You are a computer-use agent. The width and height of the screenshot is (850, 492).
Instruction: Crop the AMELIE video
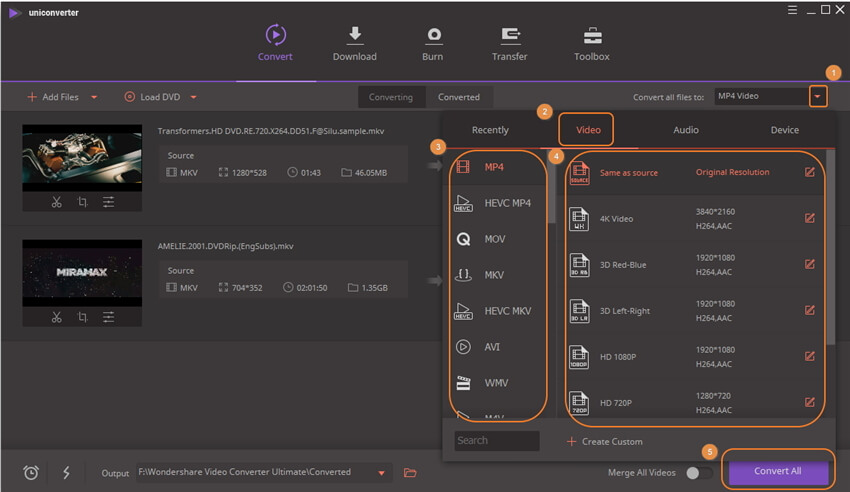[x=82, y=317]
